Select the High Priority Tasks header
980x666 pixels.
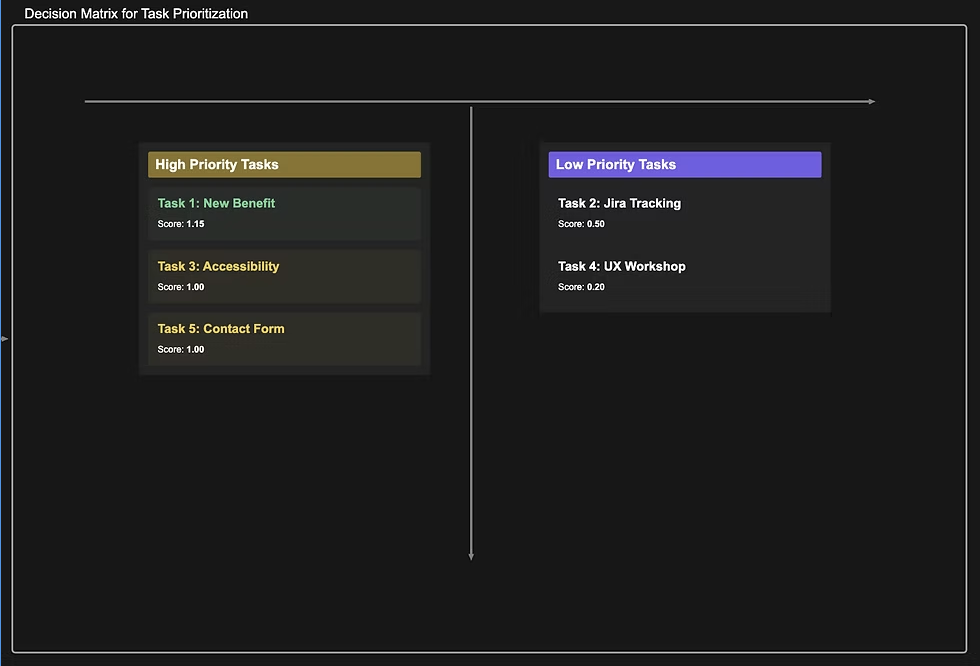[x=284, y=165]
